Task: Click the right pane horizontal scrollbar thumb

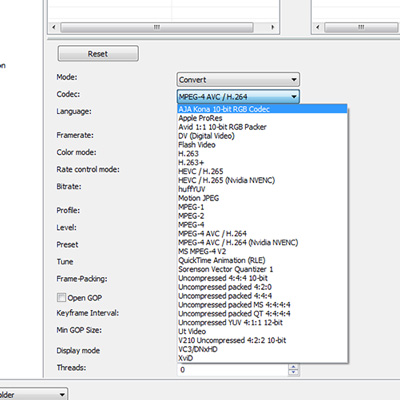Action: (x=361, y=27)
